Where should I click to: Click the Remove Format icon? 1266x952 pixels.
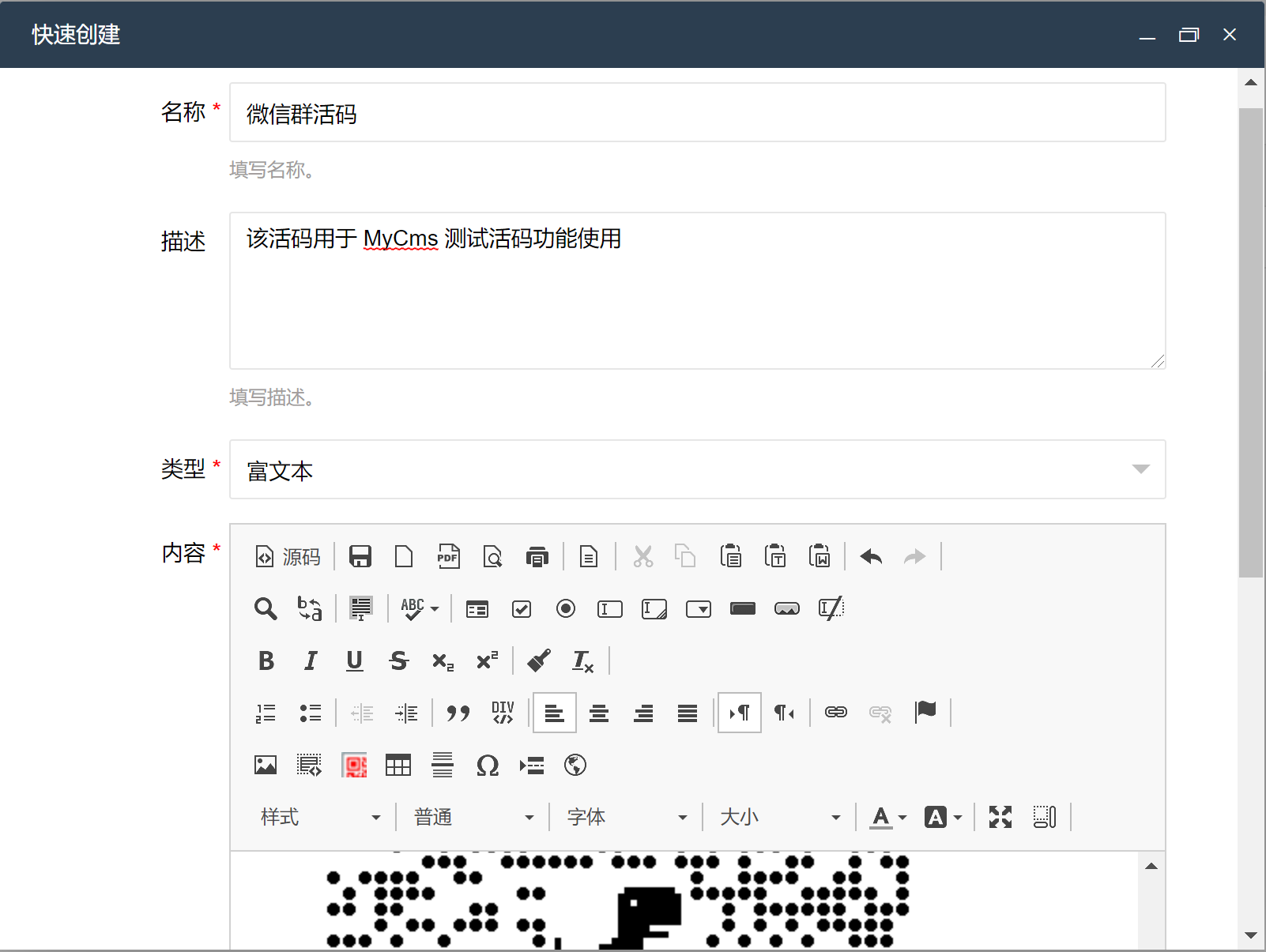pyautogui.click(x=583, y=661)
